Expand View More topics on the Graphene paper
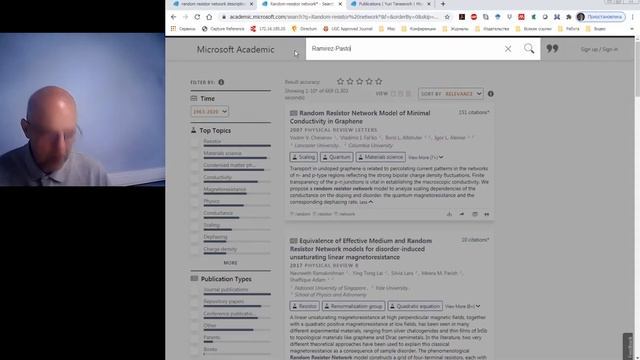 (x=426, y=157)
